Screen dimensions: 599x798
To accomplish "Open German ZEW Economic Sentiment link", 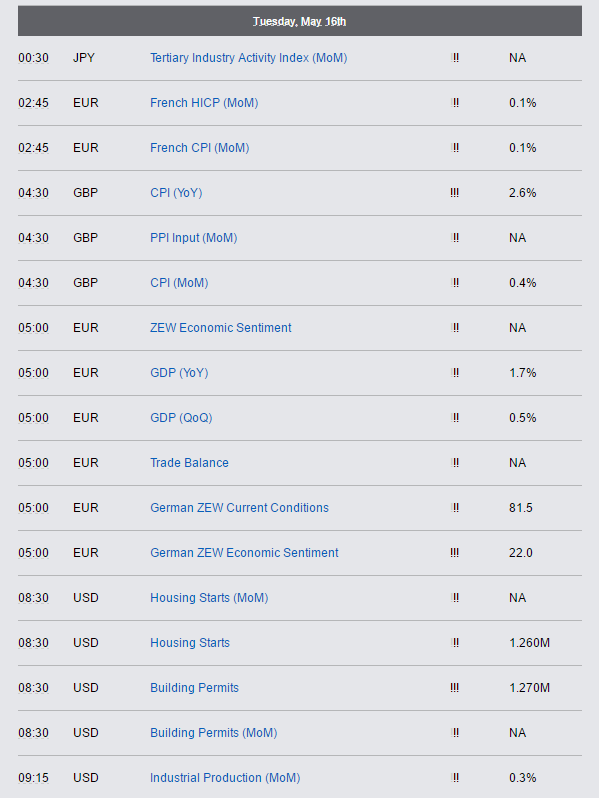I will 244,553.
